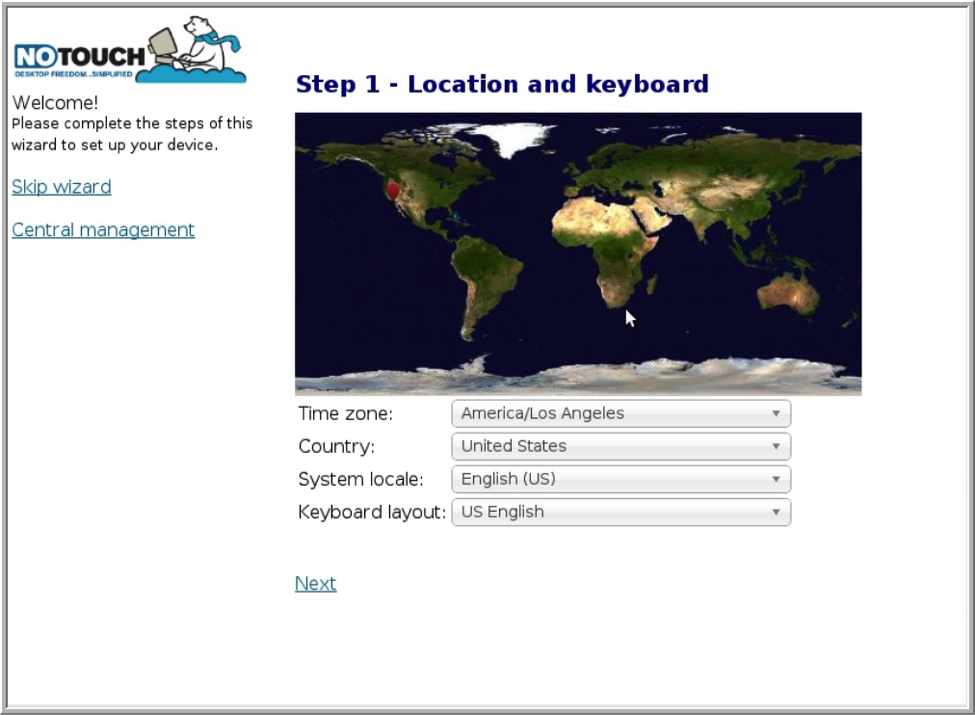Click the Skip wizard link
The height and width of the screenshot is (715, 975).
62,187
